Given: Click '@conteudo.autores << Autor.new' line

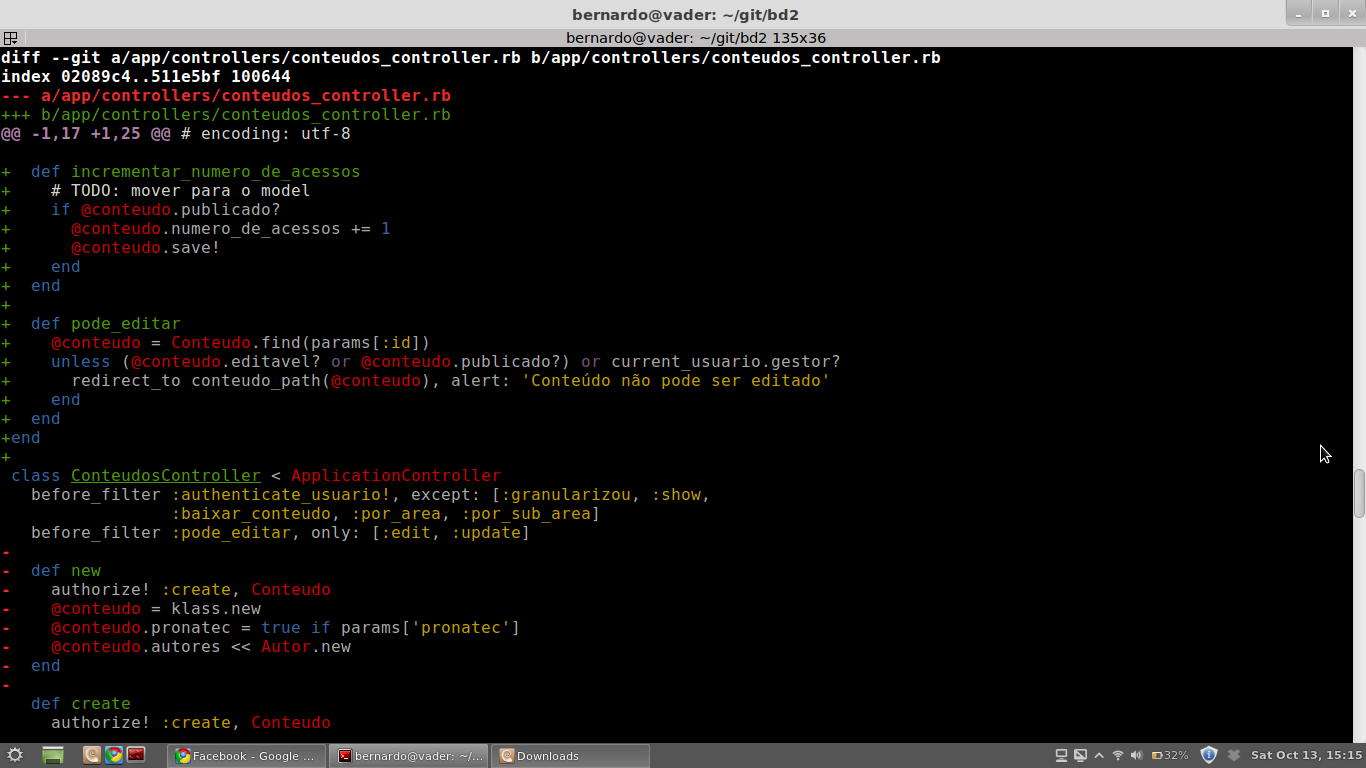Looking at the screenshot, I should click(201, 647).
